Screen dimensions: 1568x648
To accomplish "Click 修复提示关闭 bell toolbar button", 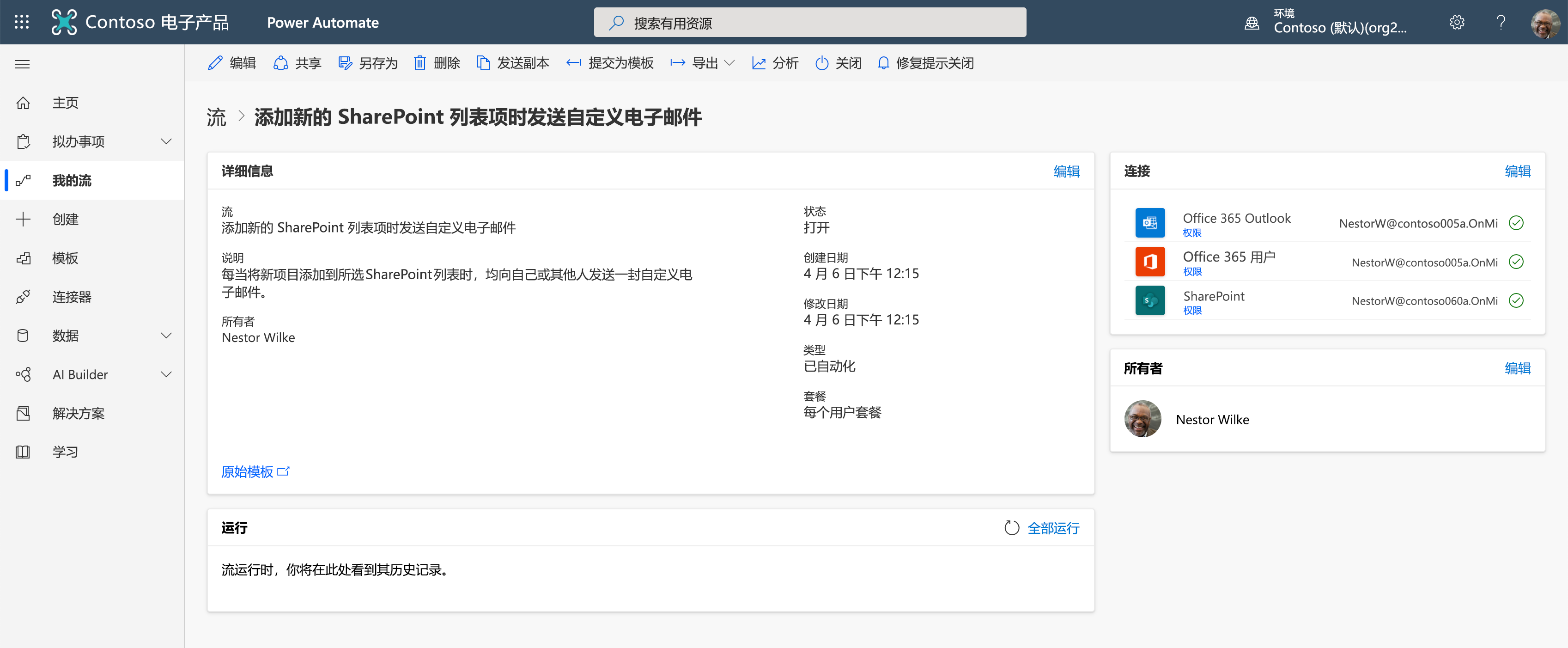I will [925, 63].
